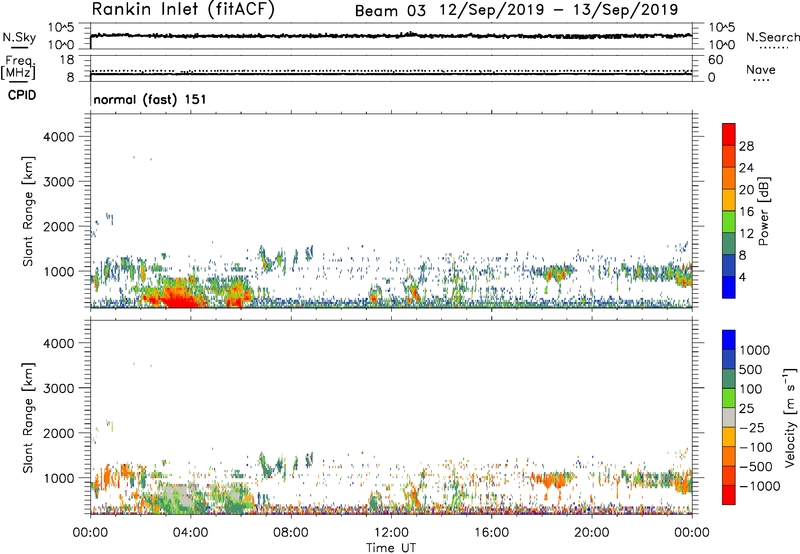Click the 'Rankin Inlet (fitACF)' title
800x554 pixels.
pyautogui.click(x=183, y=9)
